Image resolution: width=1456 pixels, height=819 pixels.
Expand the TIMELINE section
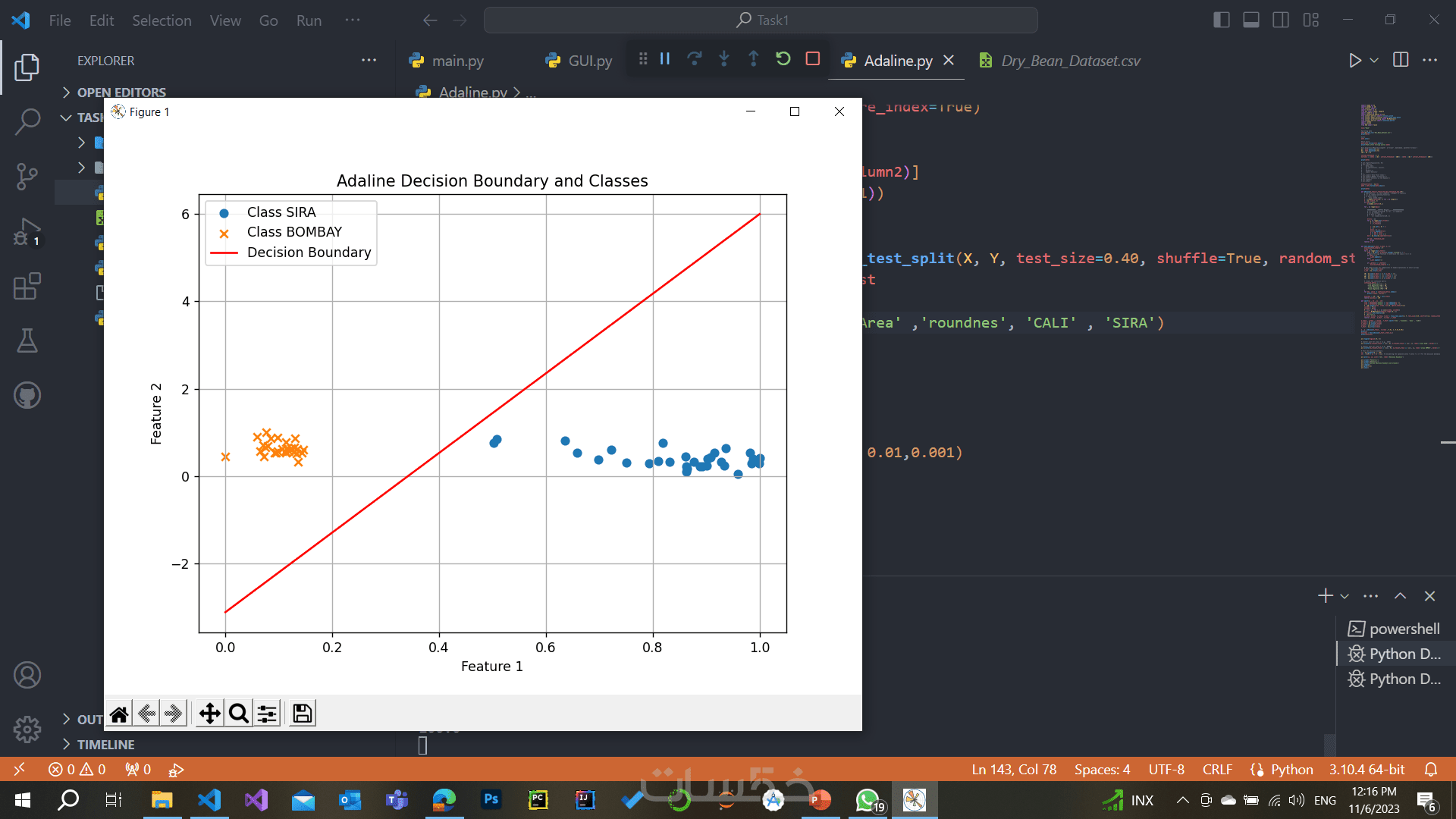(105, 745)
